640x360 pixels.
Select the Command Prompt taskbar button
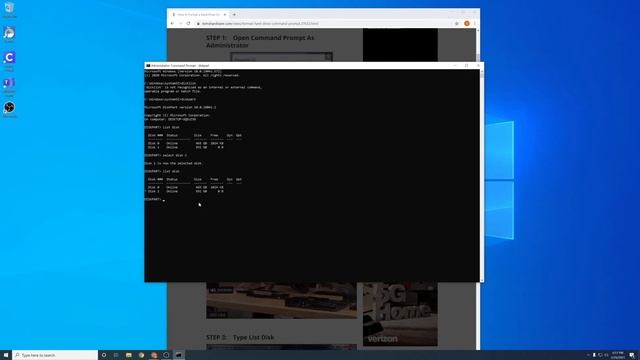(x=179, y=355)
